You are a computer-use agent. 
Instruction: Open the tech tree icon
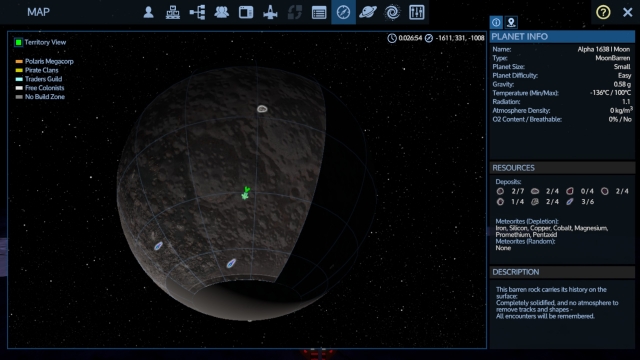tap(197, 12)
